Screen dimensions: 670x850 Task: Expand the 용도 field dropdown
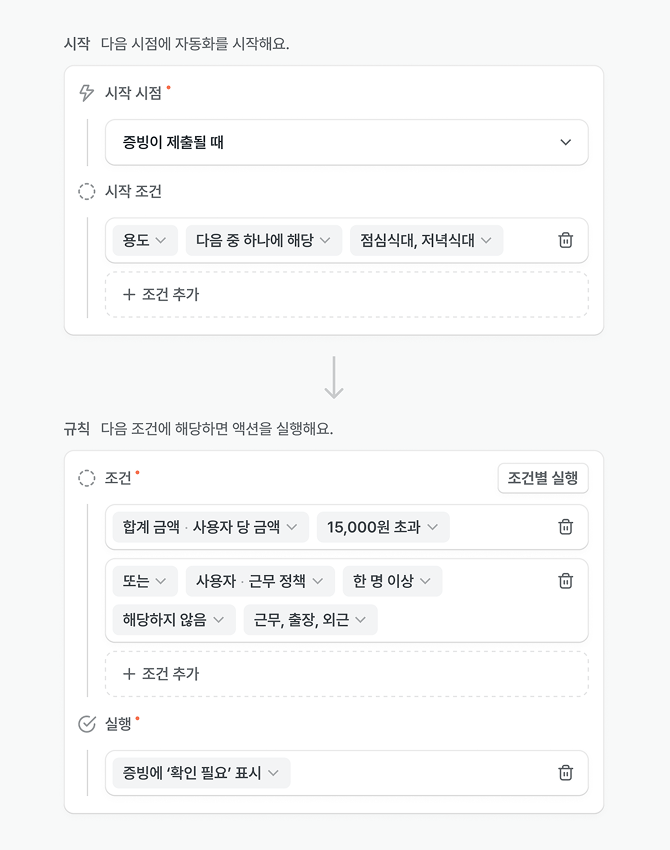[x=145, y=240]
